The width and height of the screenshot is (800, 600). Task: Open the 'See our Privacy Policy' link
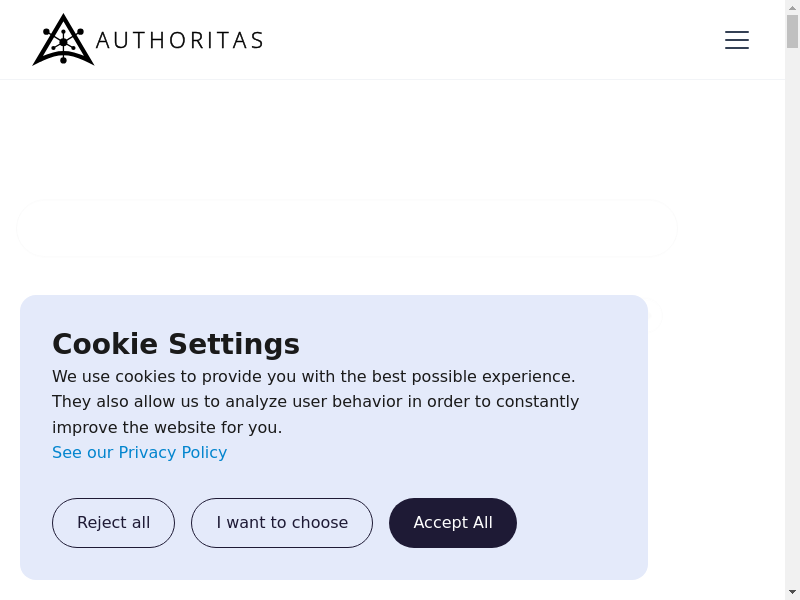pyautogui.click(x=139, y=452)
